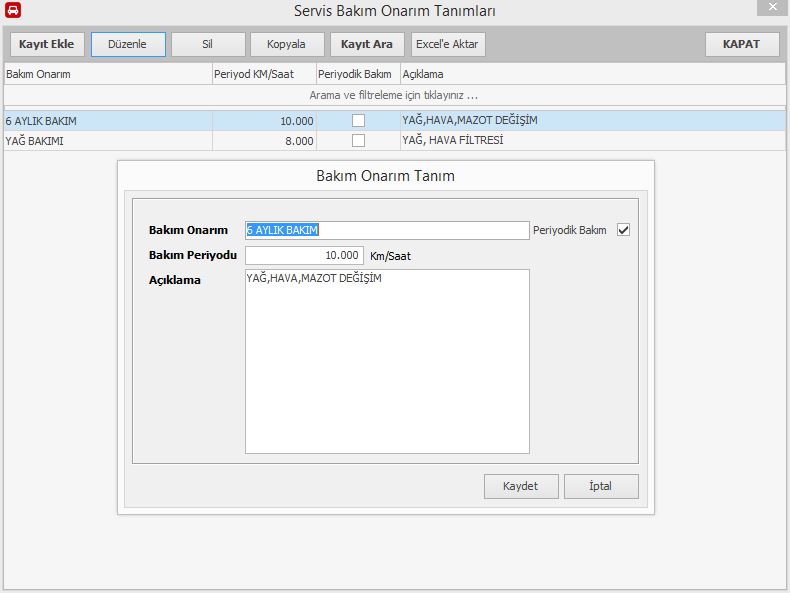Toggle Periyodik Bakım checkbox in the dialog
The width and height of the screenshot is (790, 593).
(624, 230)
